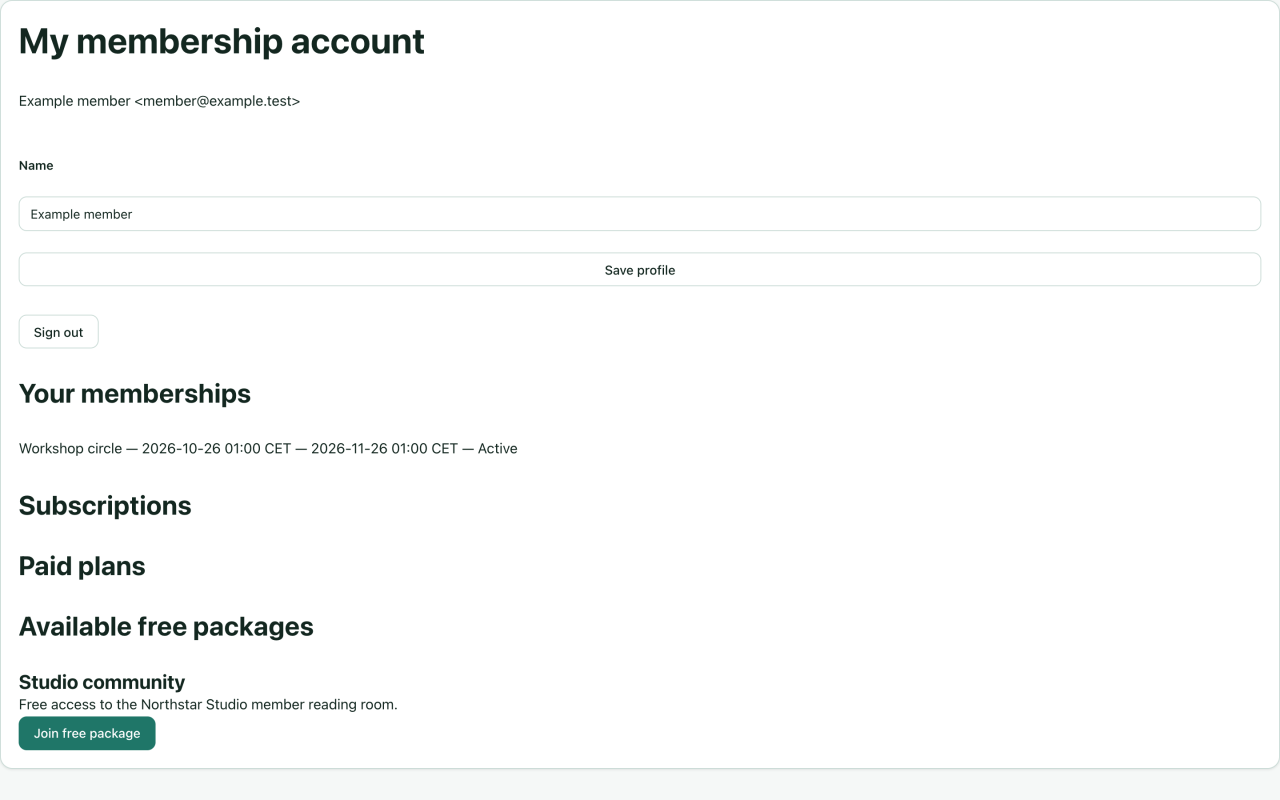
Task: Click the 'Studio community' package title
Action: tap(102, 682)
